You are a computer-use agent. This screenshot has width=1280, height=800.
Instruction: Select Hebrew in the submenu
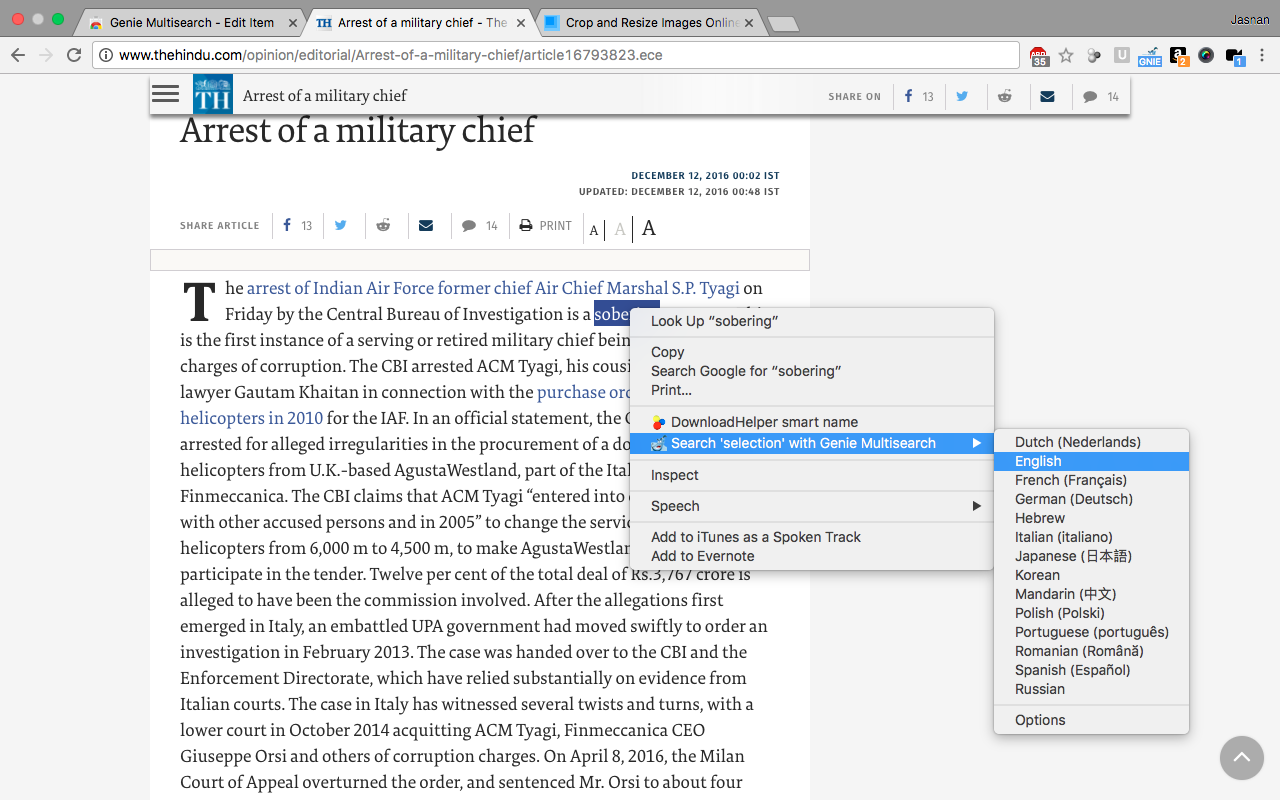[x=1091, y=518]
